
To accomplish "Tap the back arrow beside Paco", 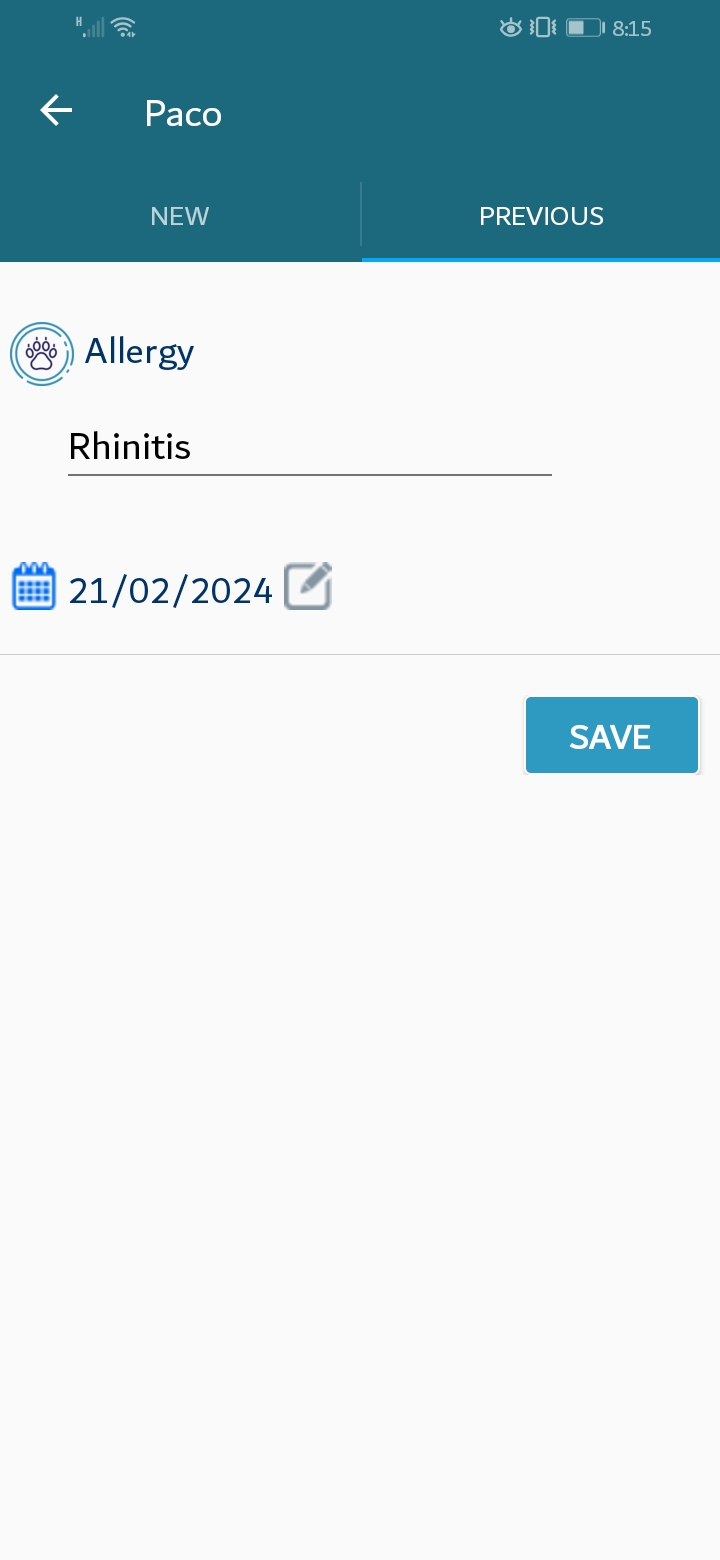I will pyautogui.click(x=56, y=111).
